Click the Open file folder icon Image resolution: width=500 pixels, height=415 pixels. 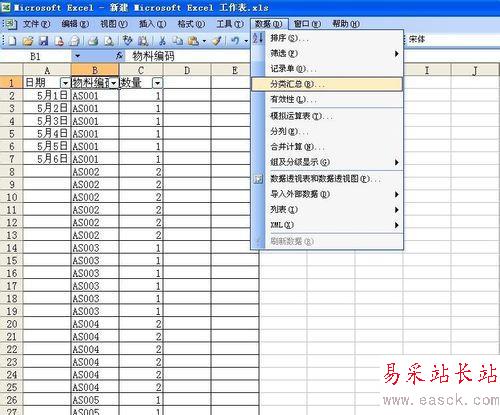click(28, 41)
